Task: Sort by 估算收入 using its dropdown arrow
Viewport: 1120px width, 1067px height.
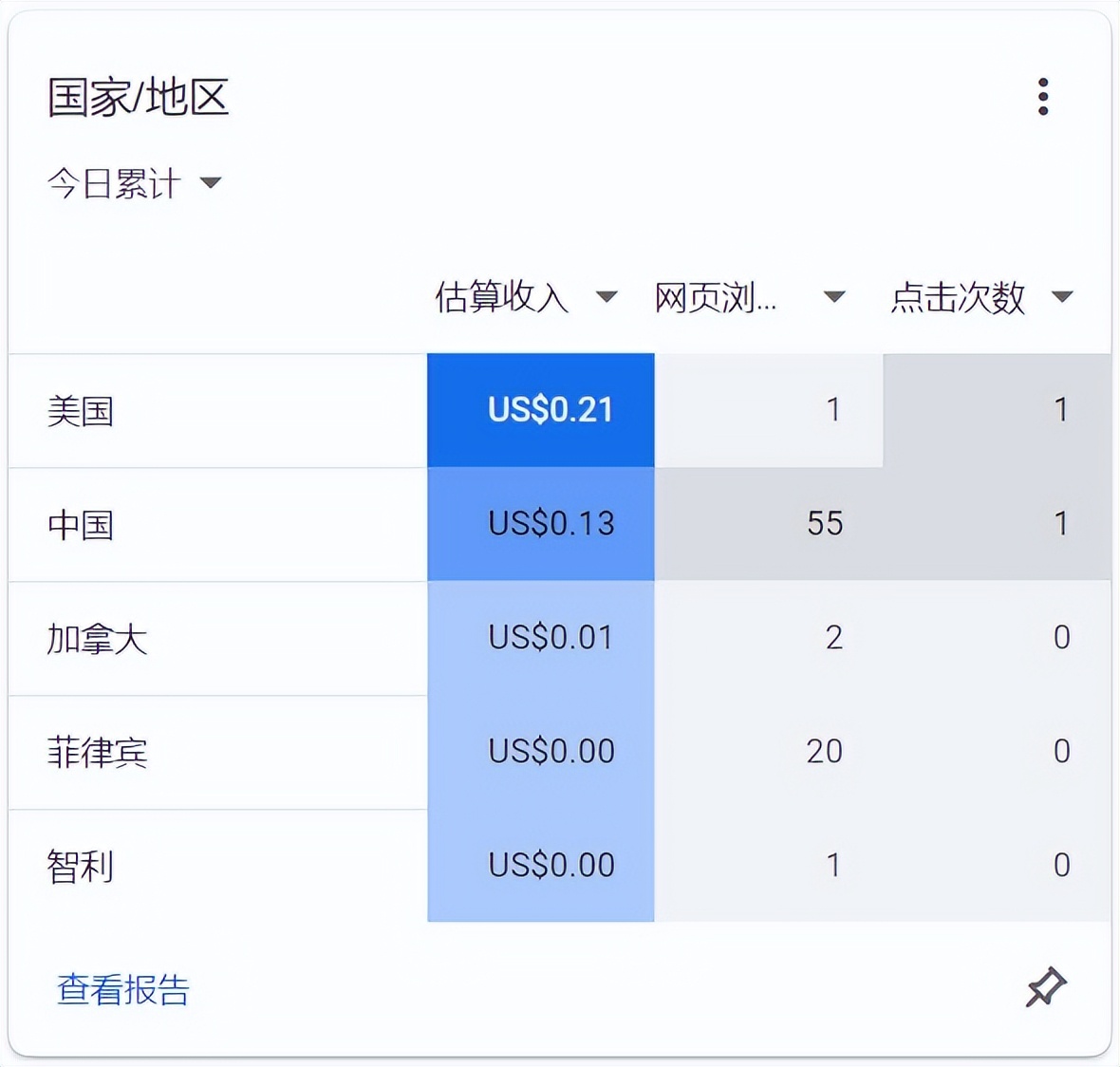Action: (606, 297)
